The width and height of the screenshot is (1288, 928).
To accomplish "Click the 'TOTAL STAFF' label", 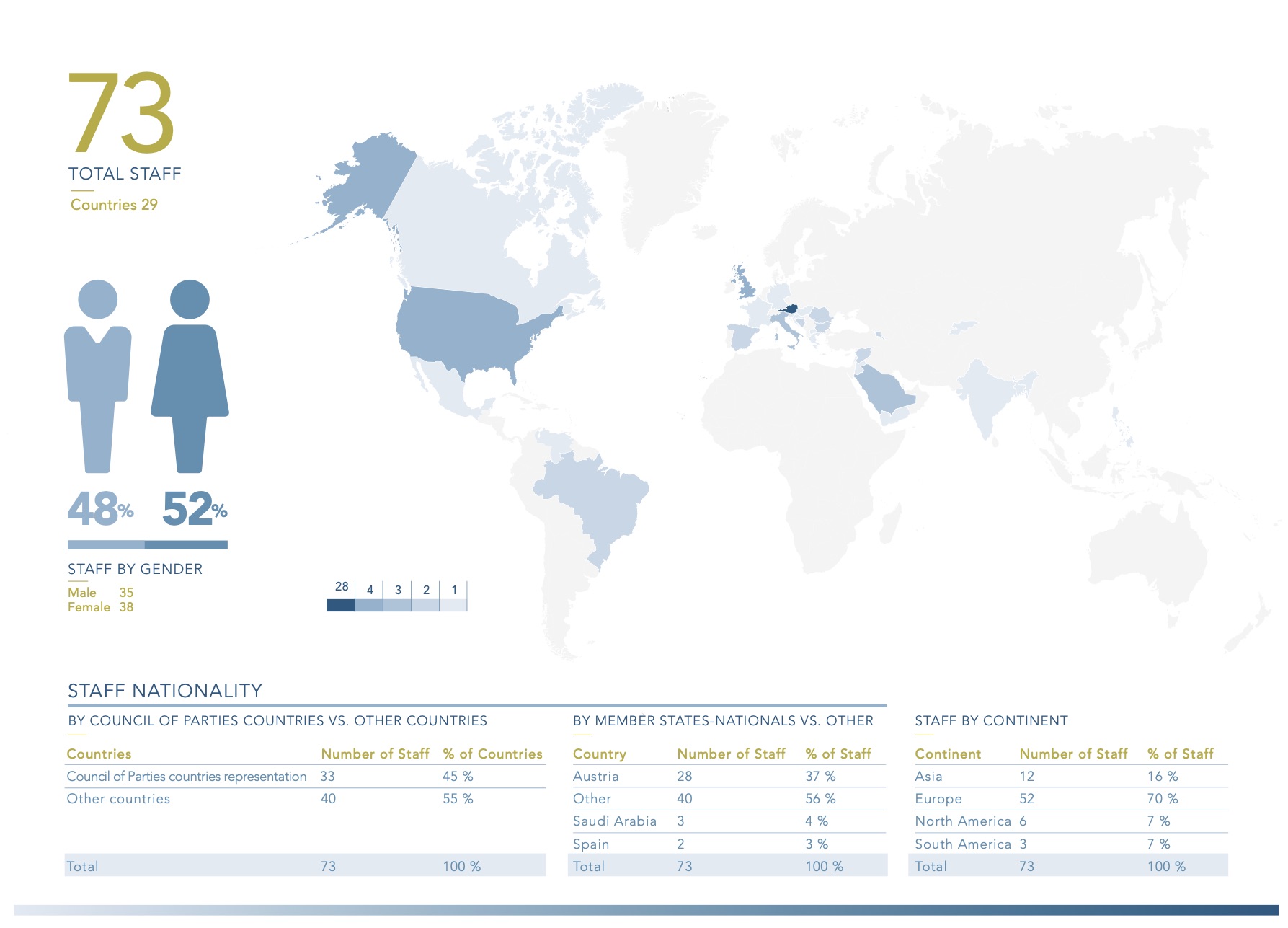I will pyautogui.click(x=125, y=174).
